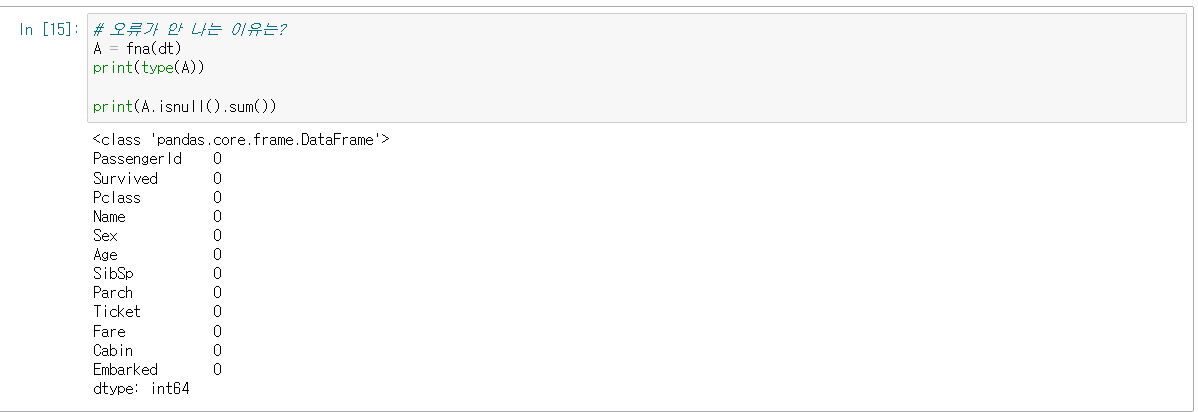Click the Ticket label in output

coord(117,311)
